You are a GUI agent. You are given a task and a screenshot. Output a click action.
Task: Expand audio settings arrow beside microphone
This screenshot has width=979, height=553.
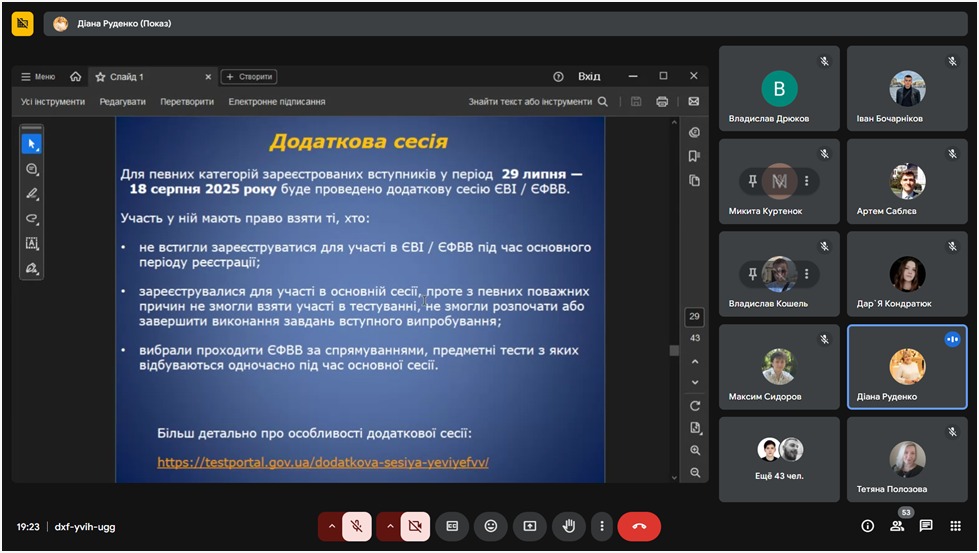coord(331,526)
